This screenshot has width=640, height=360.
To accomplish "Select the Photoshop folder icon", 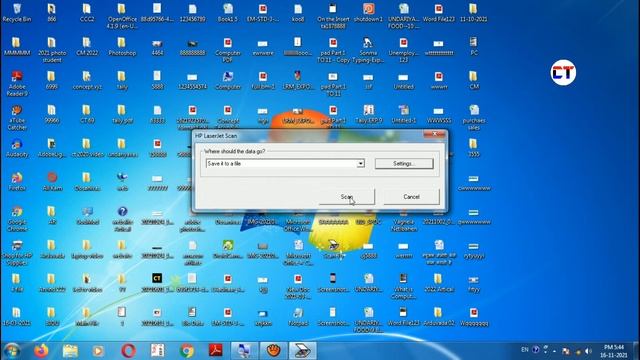I will pyautogui.click(x=122, y=46).
